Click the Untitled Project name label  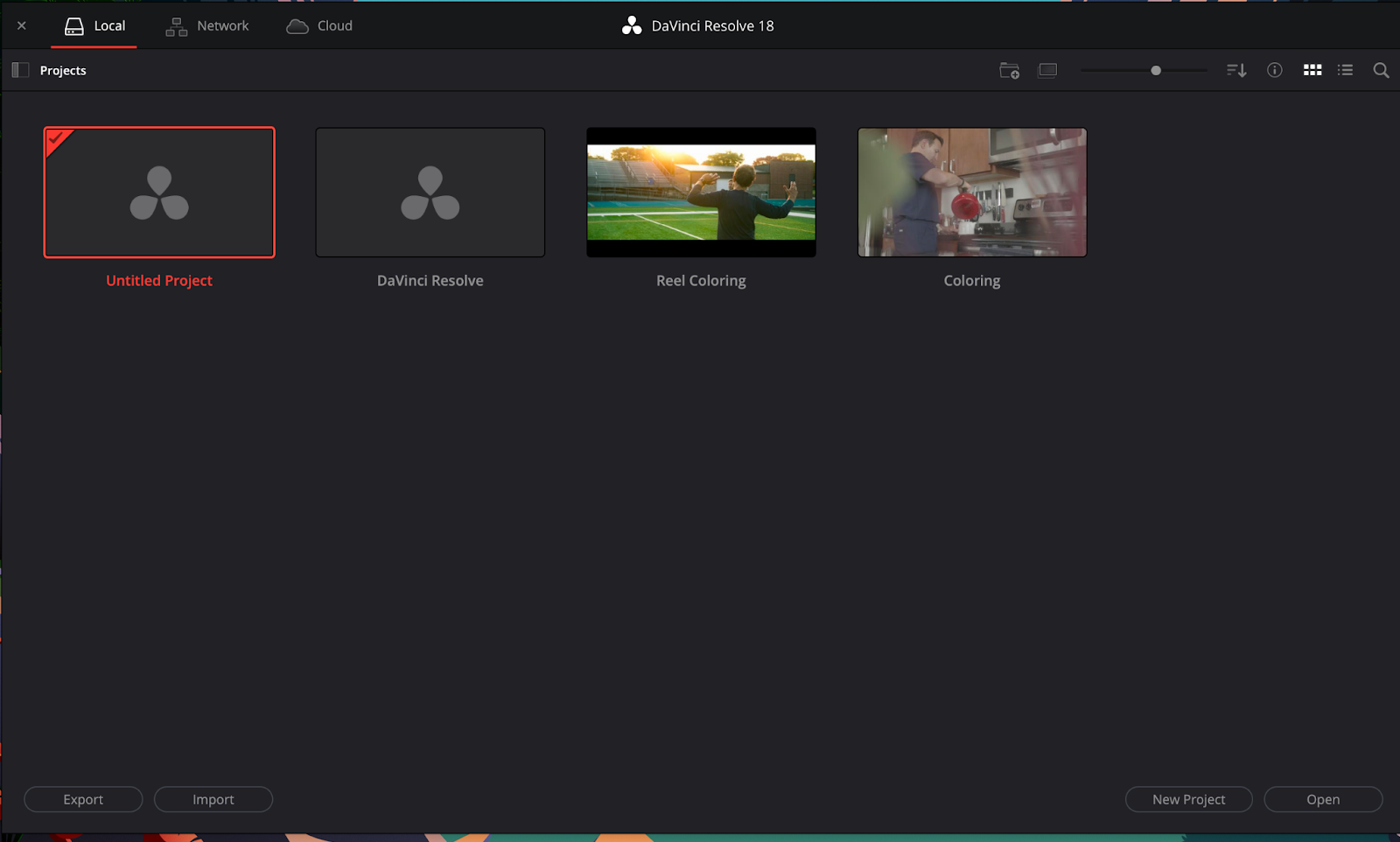pos(159,281)
